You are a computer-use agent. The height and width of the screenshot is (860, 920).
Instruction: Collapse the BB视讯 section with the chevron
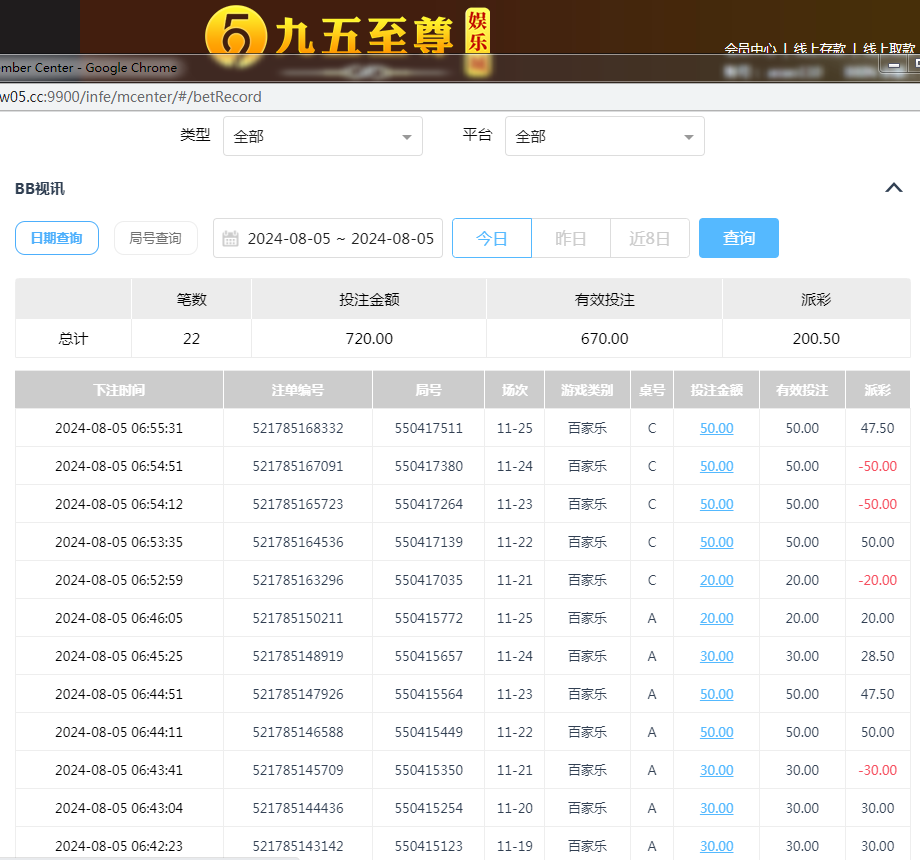coord(894,188)
